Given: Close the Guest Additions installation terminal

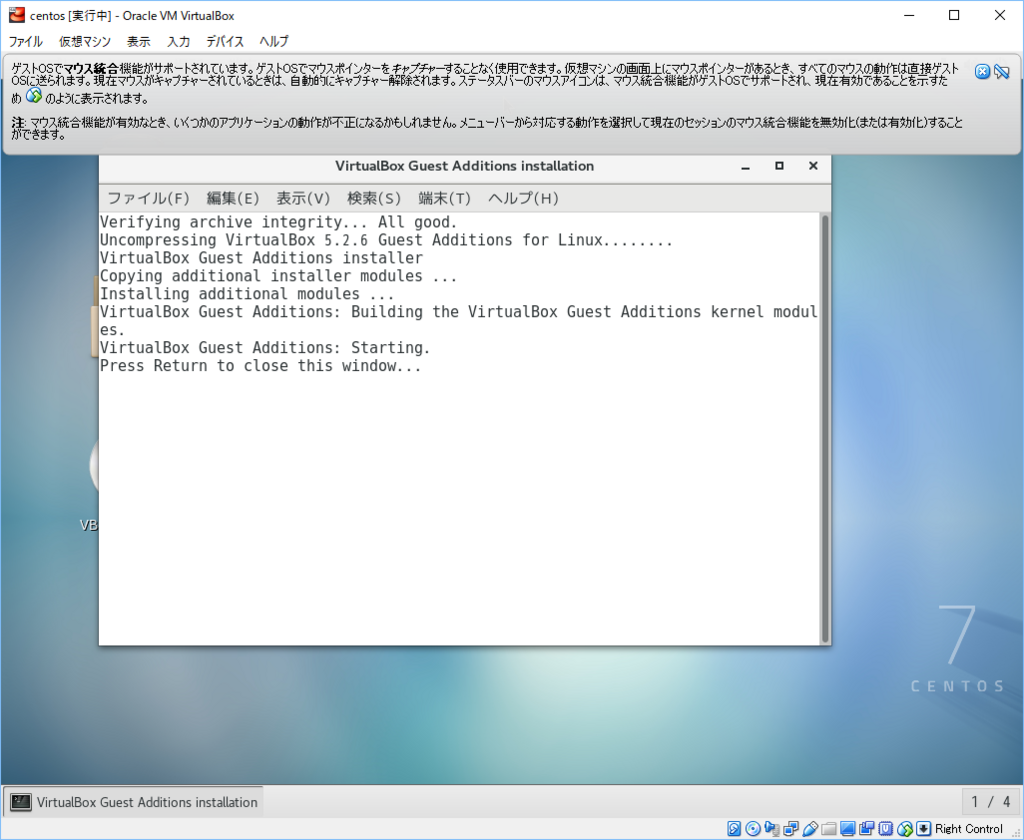Looking at the screenshot, I should tap(813, 166).
